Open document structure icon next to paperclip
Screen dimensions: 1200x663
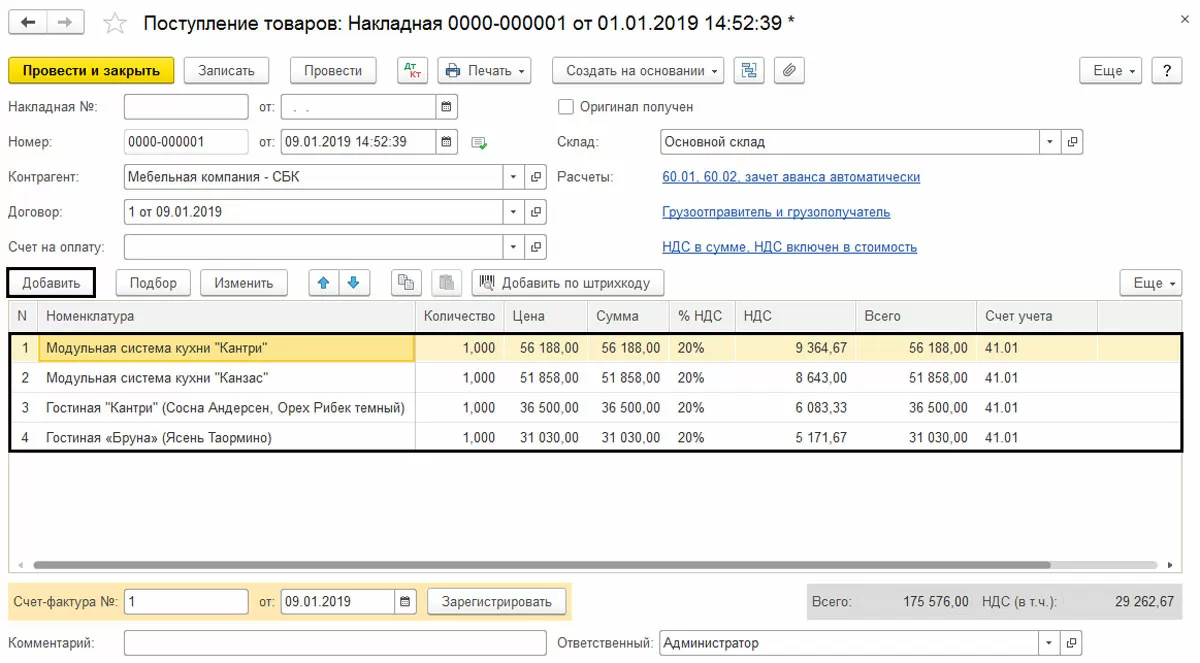click(x=749, y=71)
